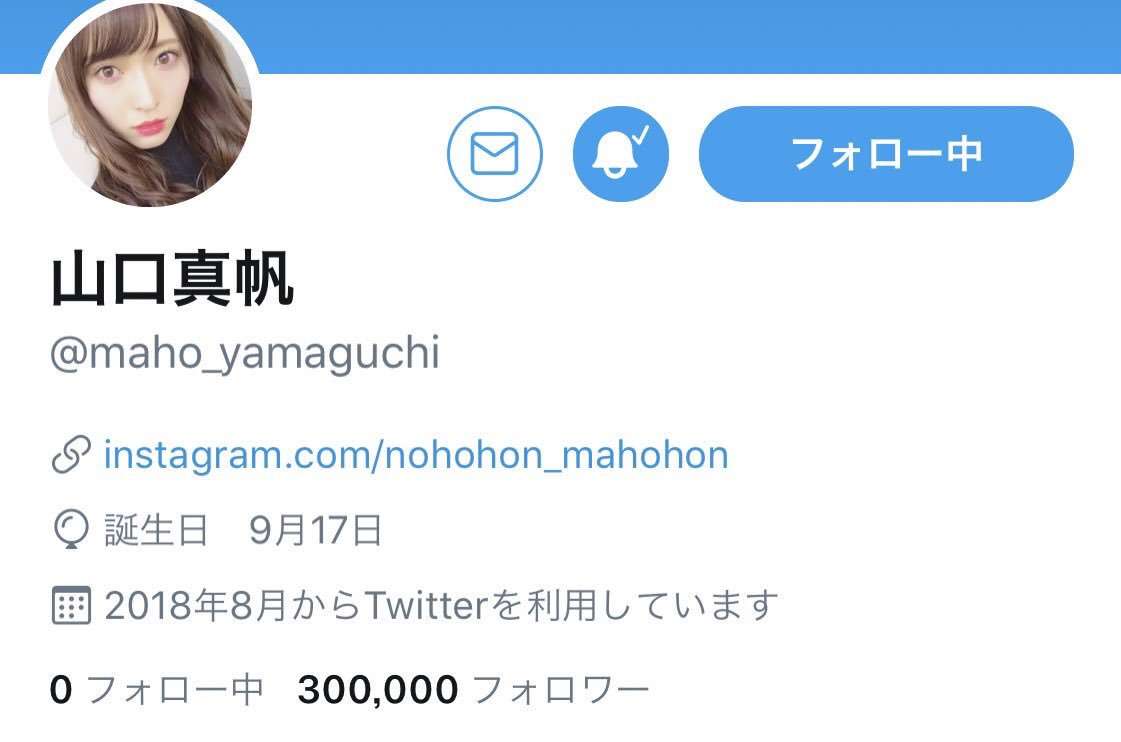This screenshot has width=1121, height=742.
Task: Tap the フォロー中 following button
Action: click(886, 154)
